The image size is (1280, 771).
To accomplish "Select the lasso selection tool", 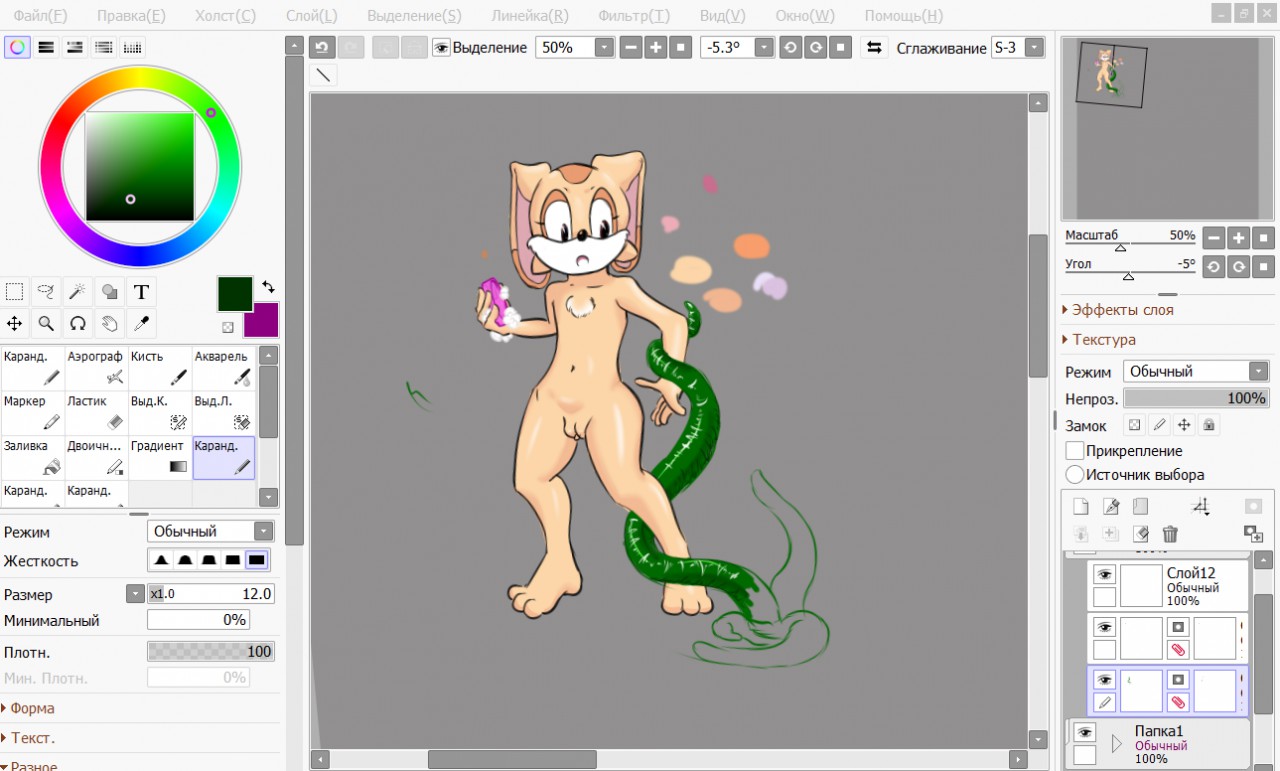I will 46,292.
